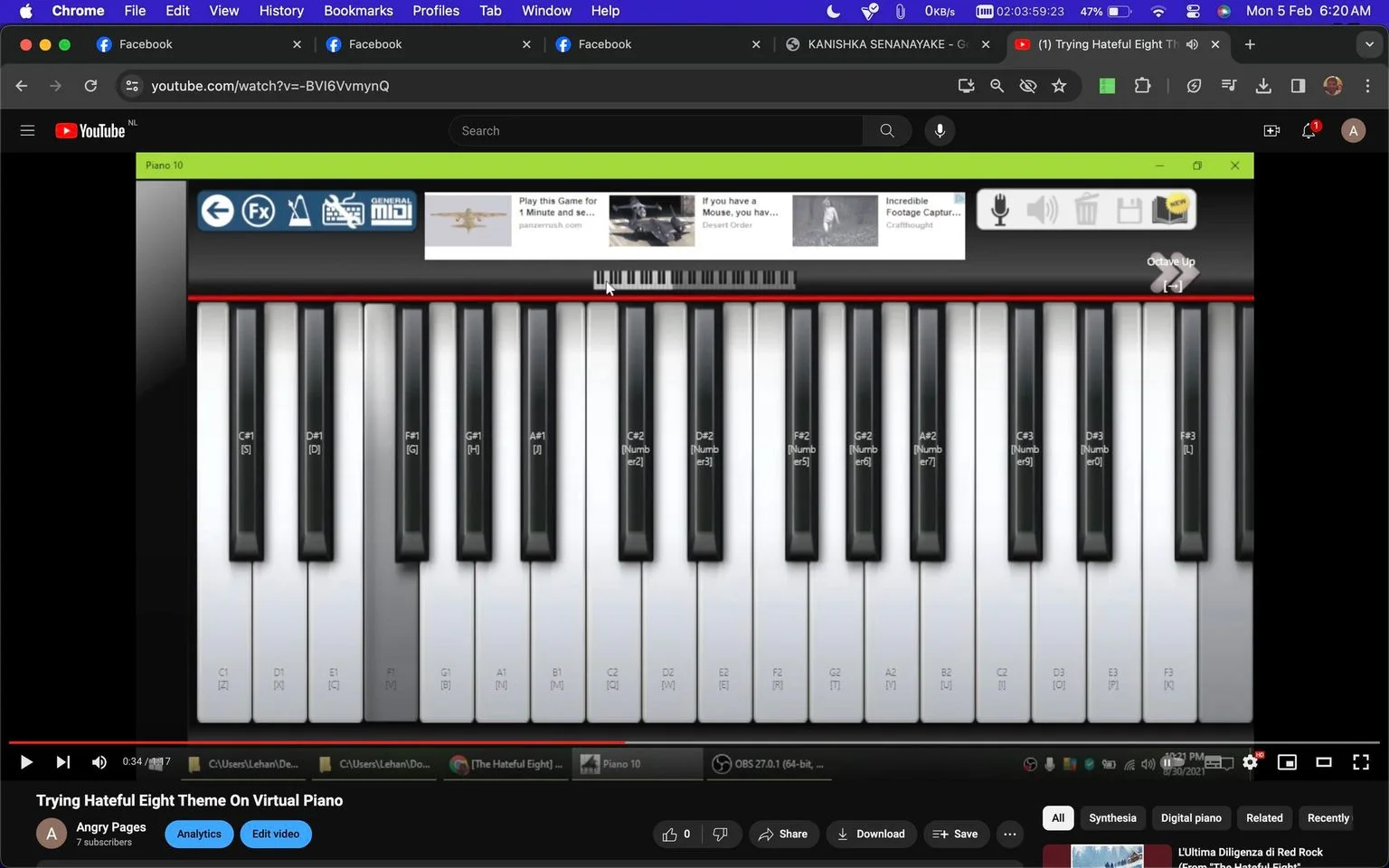Skip to next video
Image resolution: width=1389 pixels, height=868 pixels.
pyautogui.click(x=62, y=762)
